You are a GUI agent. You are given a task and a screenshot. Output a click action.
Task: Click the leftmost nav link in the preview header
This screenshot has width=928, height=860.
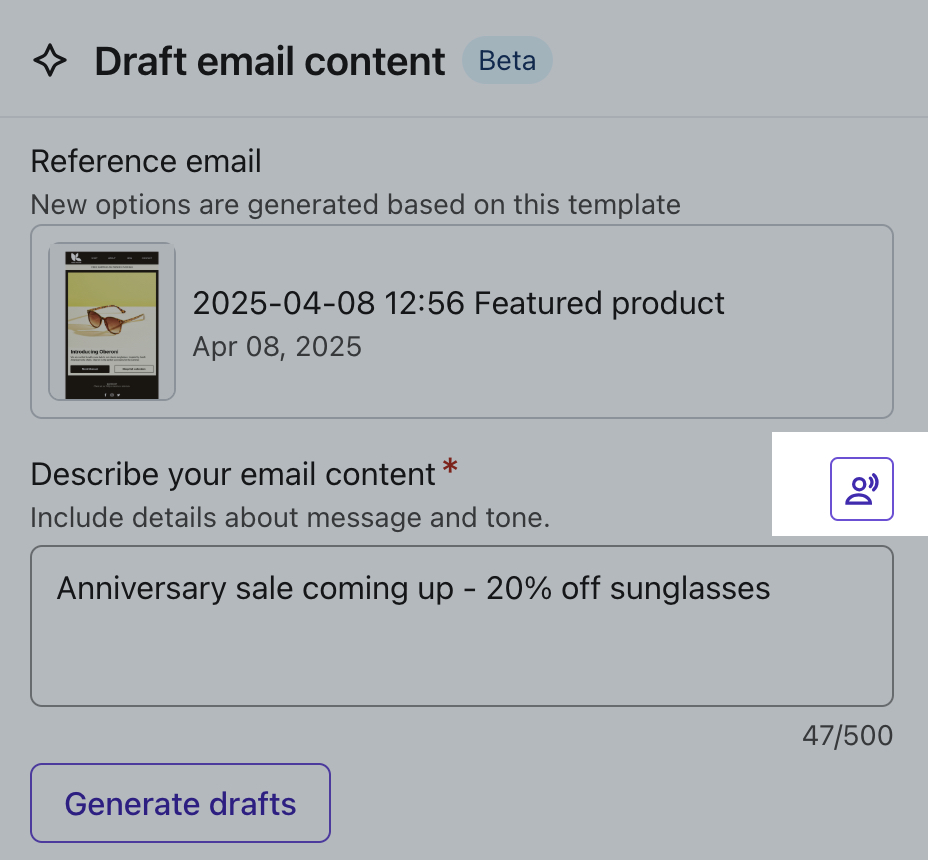[x=94, y=258]
